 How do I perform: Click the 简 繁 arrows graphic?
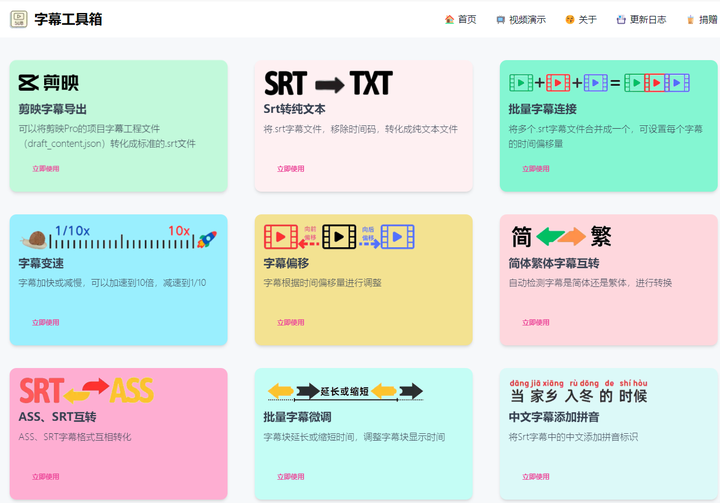(x=561, y=237)
